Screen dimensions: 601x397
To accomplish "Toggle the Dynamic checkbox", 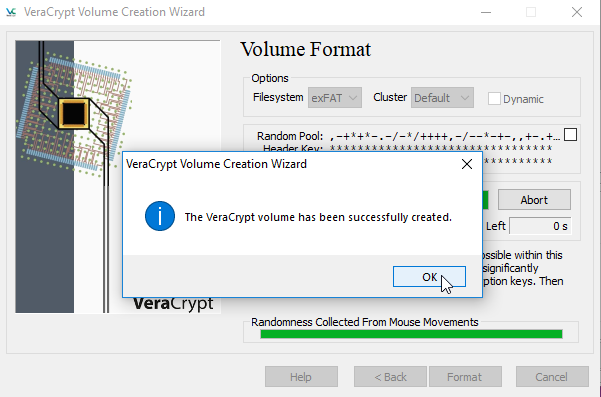I will click(x=494, y=99).
